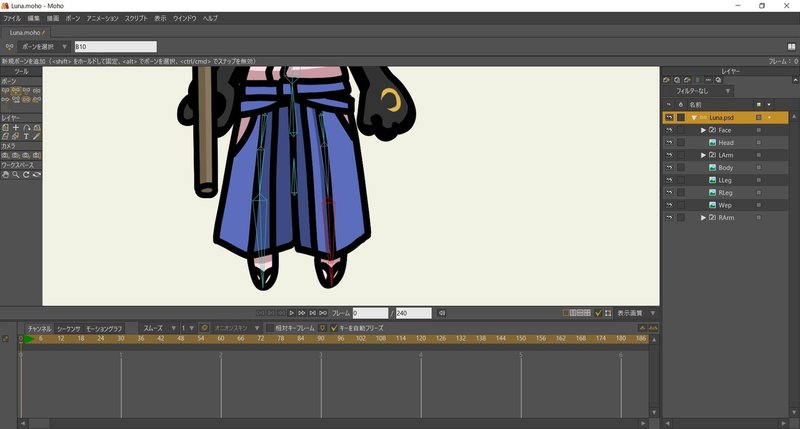Image resolution: width=800 pixels, height=429 pixels.
Task: Open ファイル menu
Action: pos(12,18)
